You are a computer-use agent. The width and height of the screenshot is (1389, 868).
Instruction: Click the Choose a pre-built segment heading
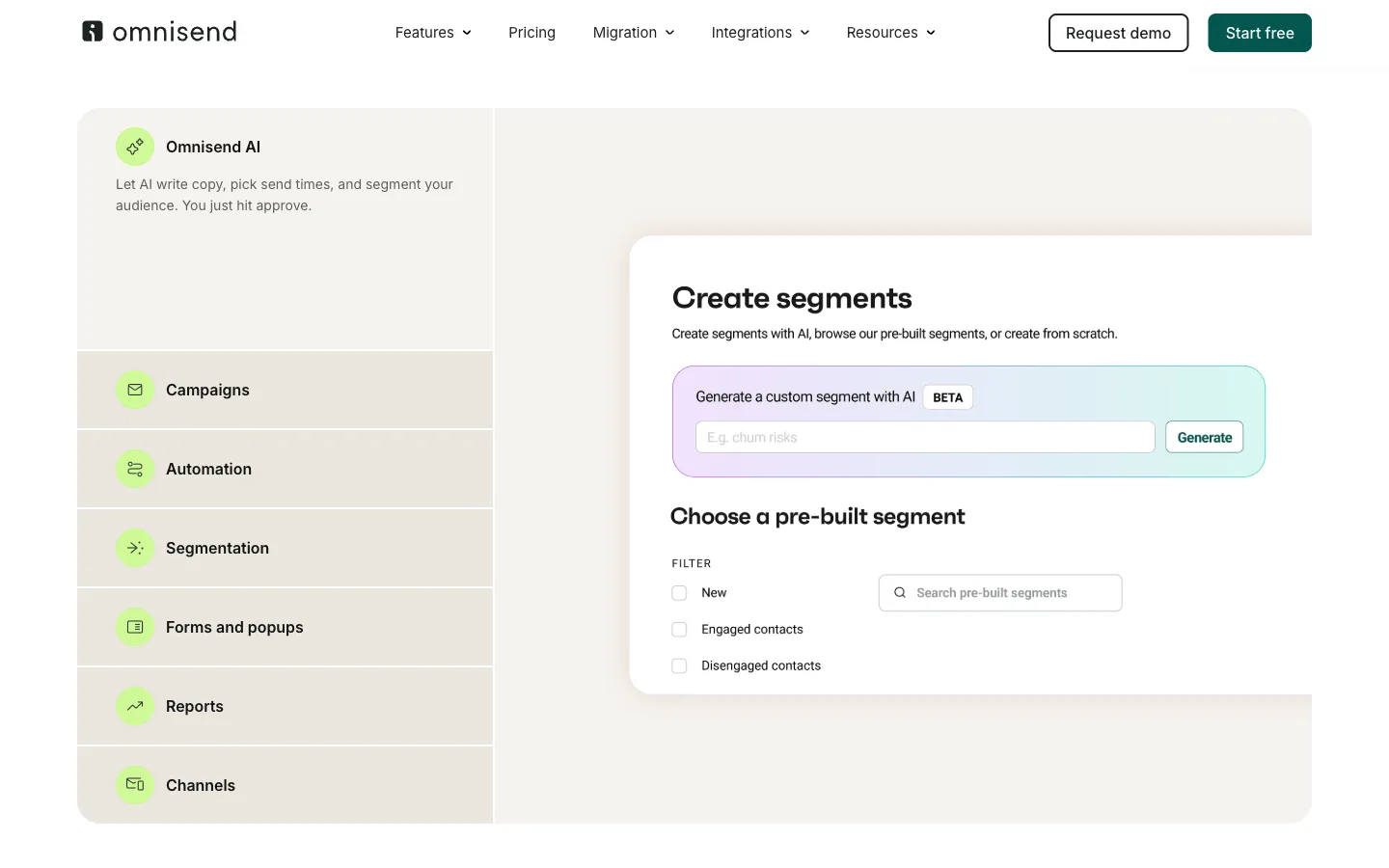pyautogui.click(x=818, y=517)
